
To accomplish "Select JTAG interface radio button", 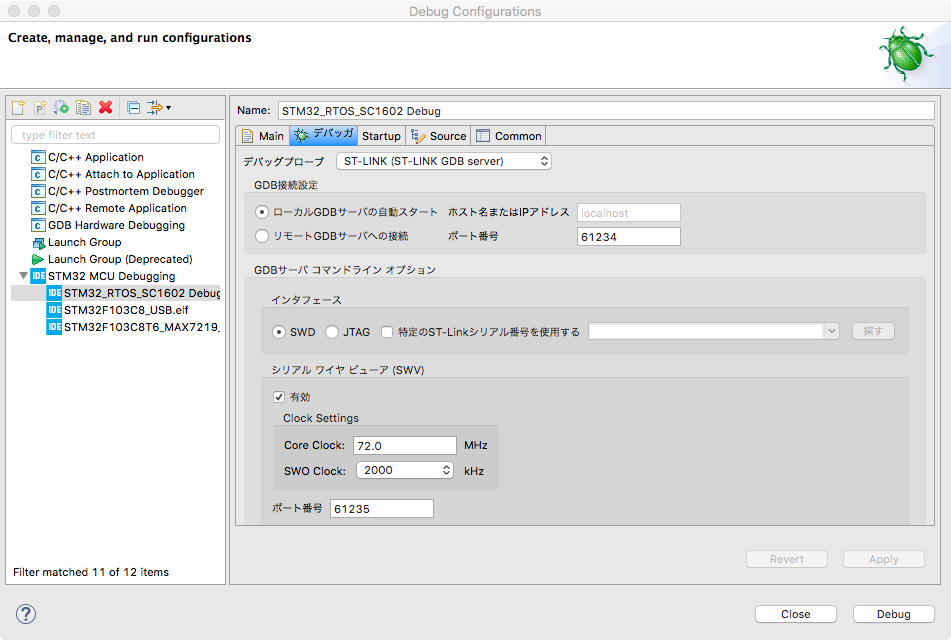I will (332, 332).
